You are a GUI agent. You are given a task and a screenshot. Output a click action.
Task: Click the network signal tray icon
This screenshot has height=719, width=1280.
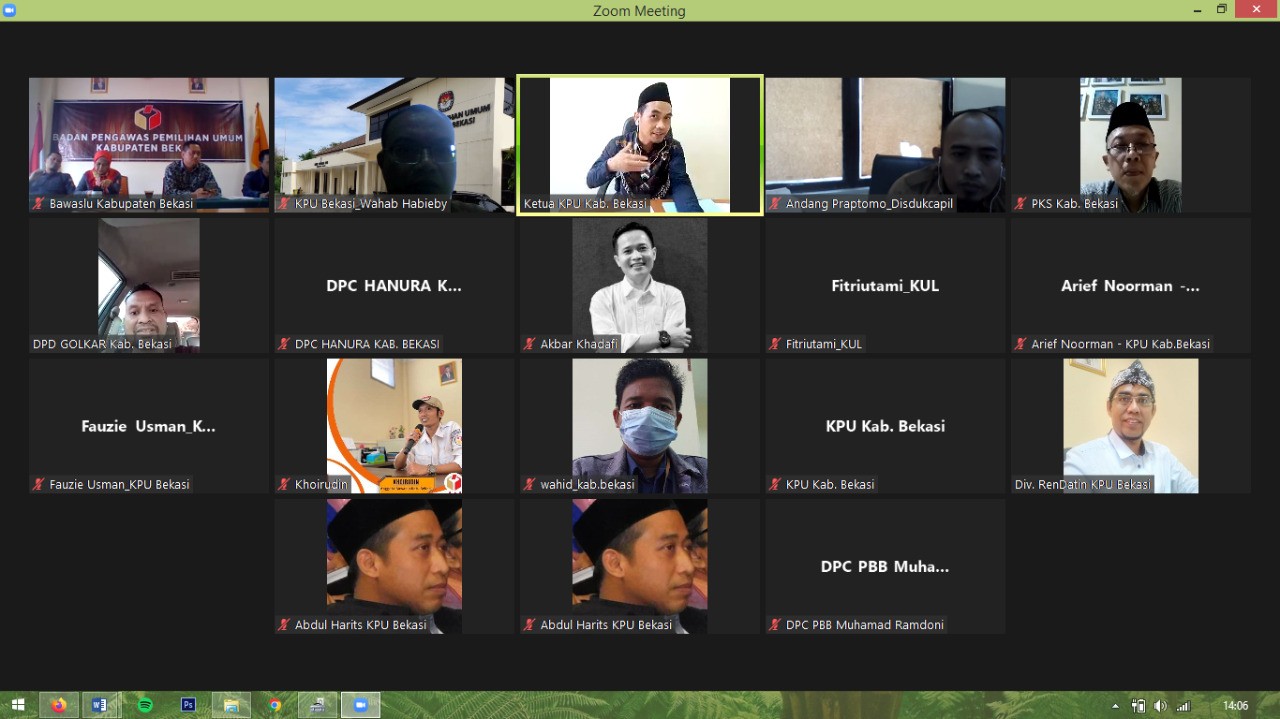pyautogui.click(x=1183, y=706)
